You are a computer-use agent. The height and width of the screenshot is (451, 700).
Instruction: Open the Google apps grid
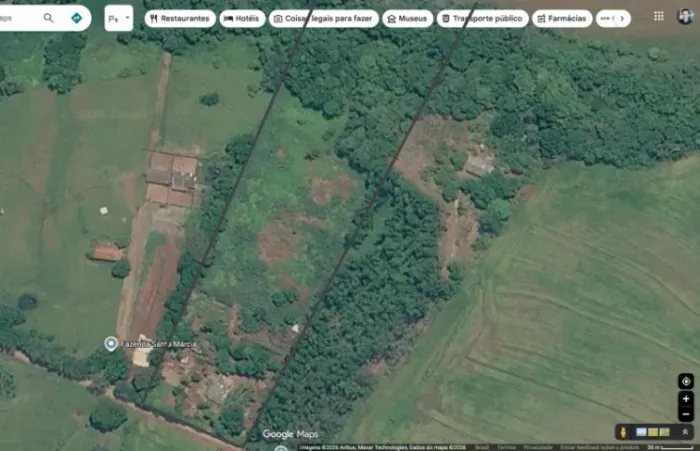click(x=658, y=17)
